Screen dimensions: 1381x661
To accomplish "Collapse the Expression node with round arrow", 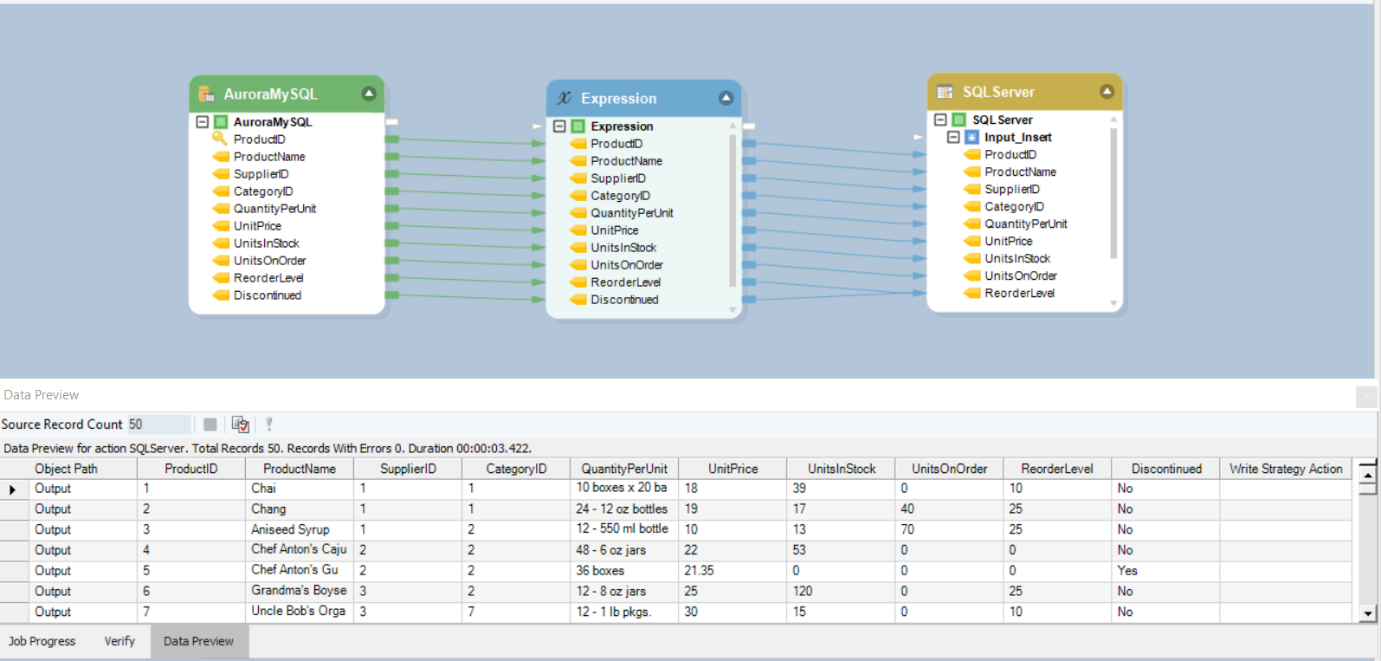I will [726, 98].
